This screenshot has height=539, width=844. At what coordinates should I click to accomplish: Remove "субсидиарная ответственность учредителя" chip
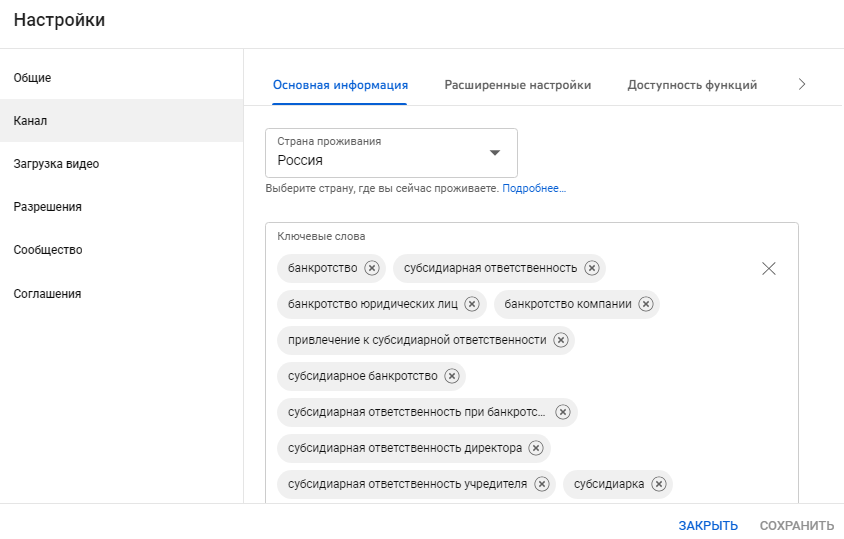pos(541,484)
